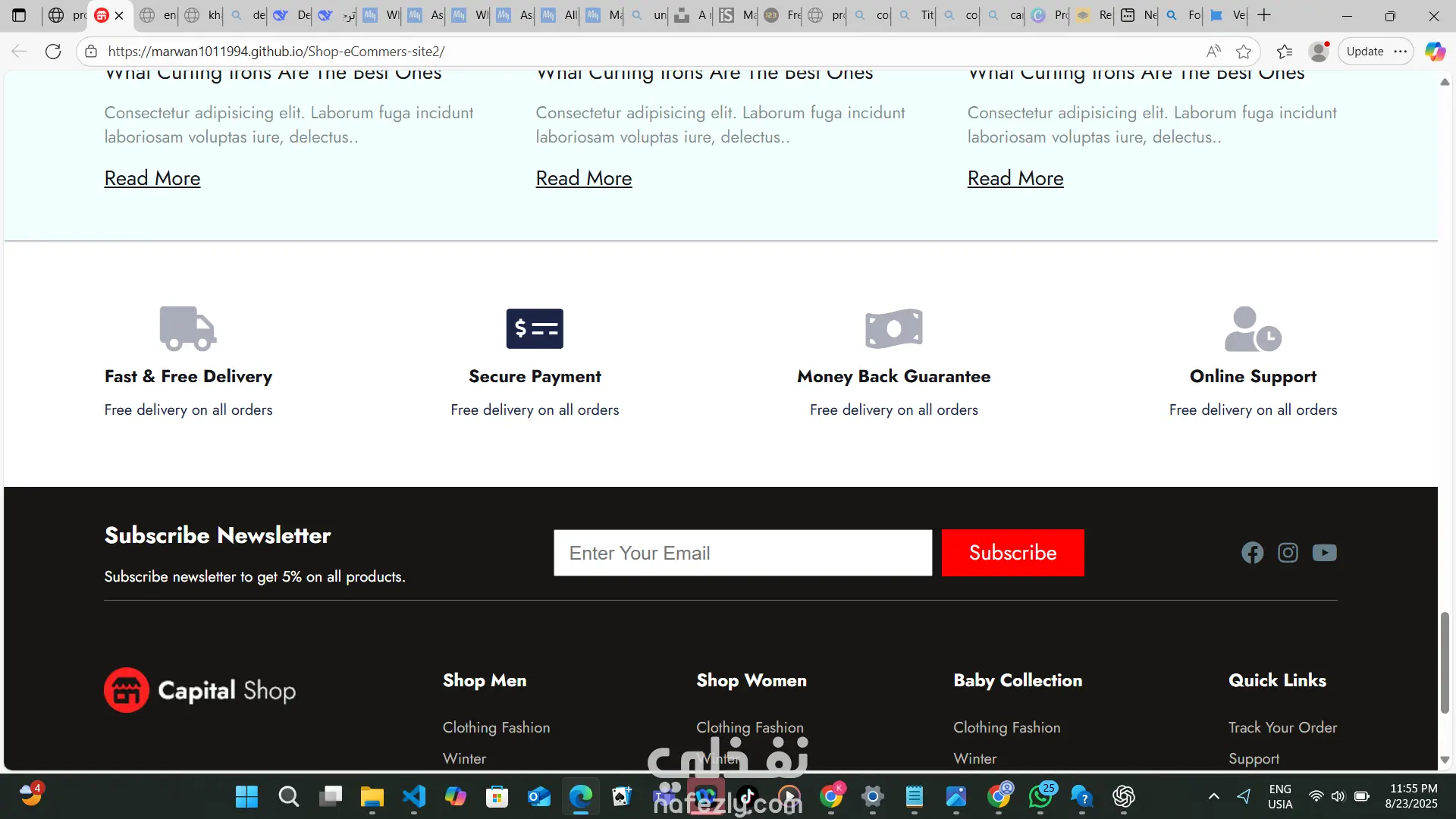Refresh the page with reload button
Screen dimensions: 1456x819
(x=53, y=52)
